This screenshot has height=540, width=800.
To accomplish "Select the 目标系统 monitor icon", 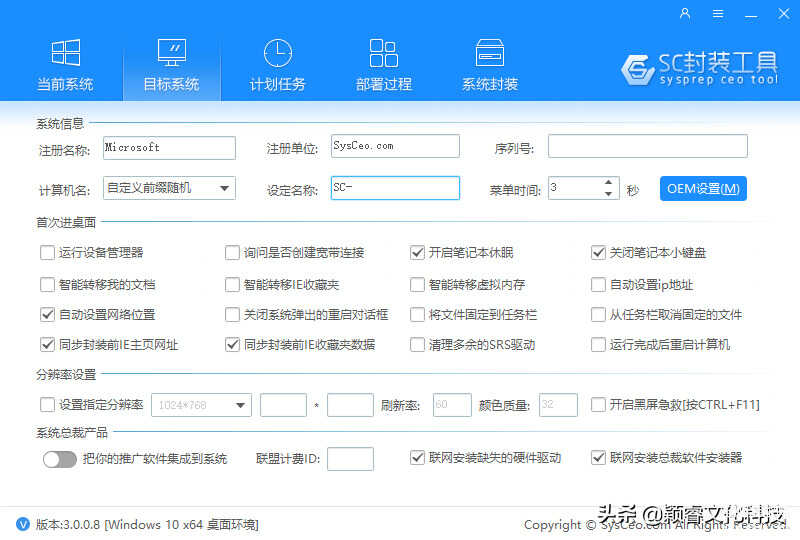I will (x=171, y=52).
